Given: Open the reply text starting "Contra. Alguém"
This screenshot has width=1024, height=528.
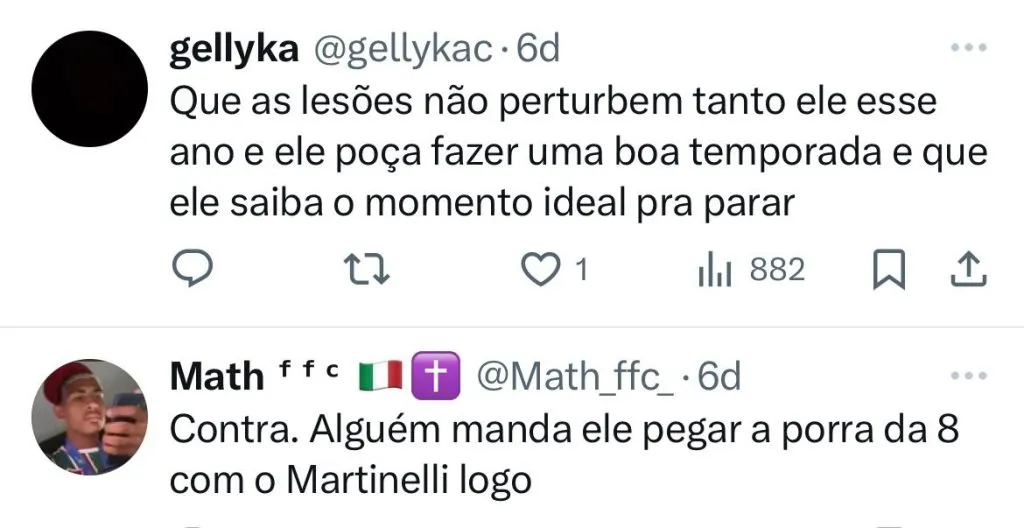Looking at the screenshot, I should click(565, 456).
